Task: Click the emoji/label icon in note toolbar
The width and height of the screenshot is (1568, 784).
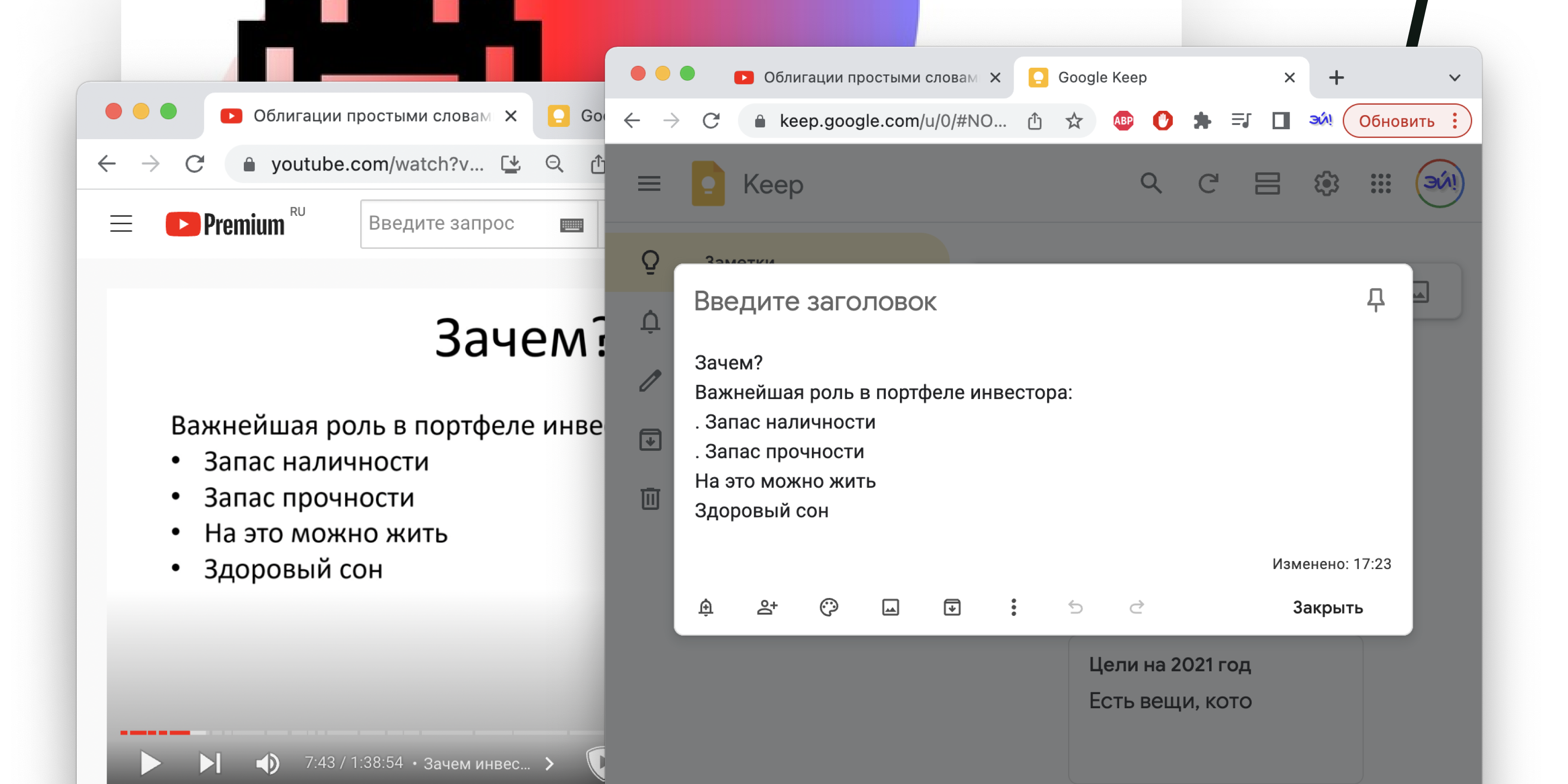Action: coord(830,607)
